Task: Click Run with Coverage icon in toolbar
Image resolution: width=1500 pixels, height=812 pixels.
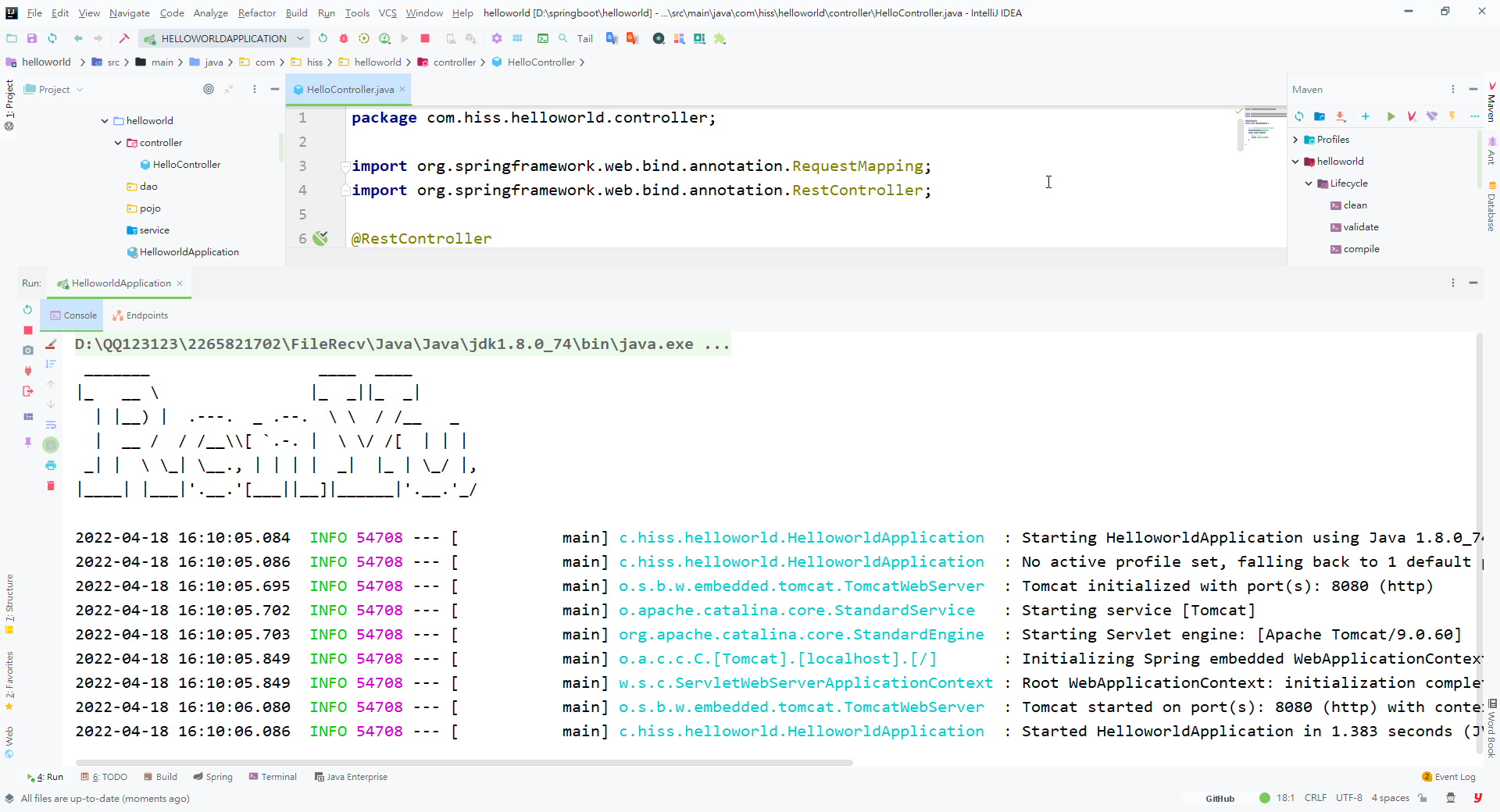Action: click(364, 38)
